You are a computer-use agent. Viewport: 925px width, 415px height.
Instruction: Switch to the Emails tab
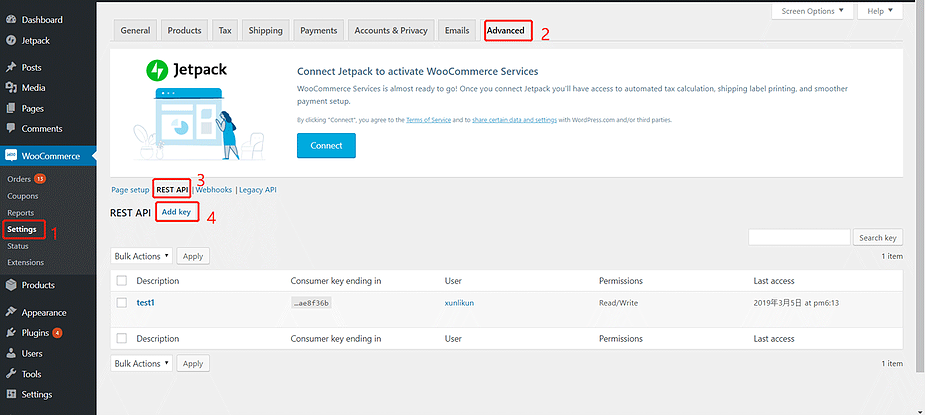tap(457, 30)
